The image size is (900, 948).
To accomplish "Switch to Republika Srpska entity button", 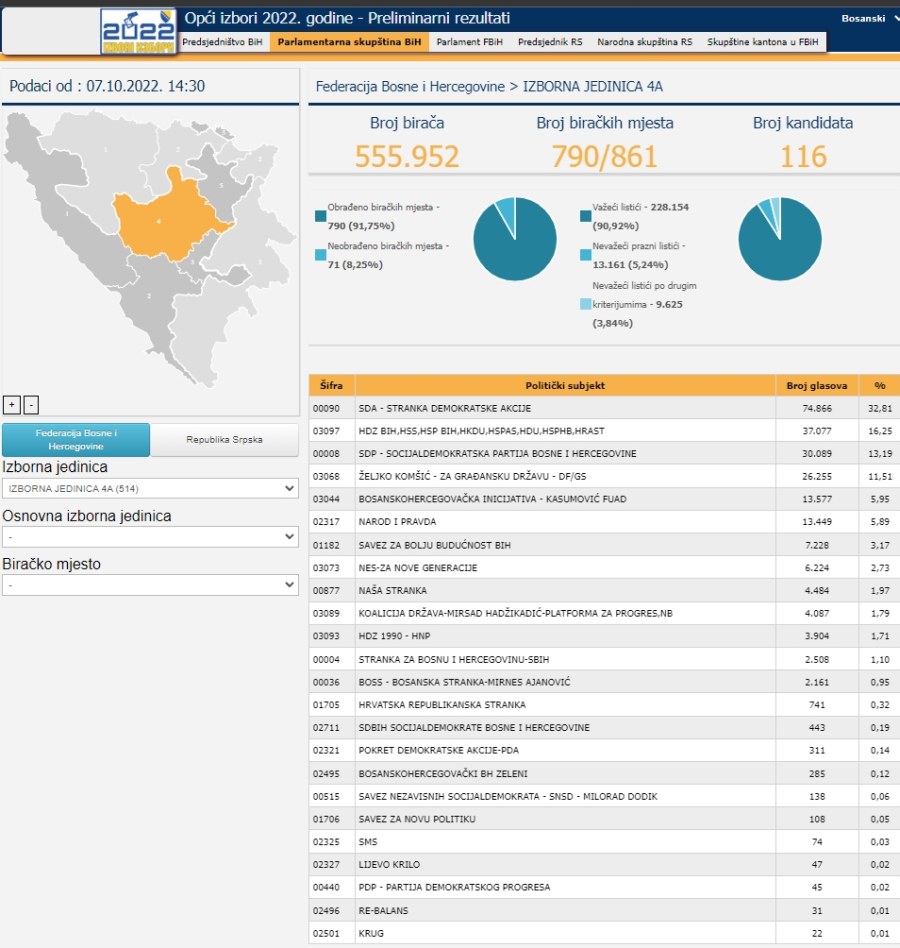I will 225,440.
